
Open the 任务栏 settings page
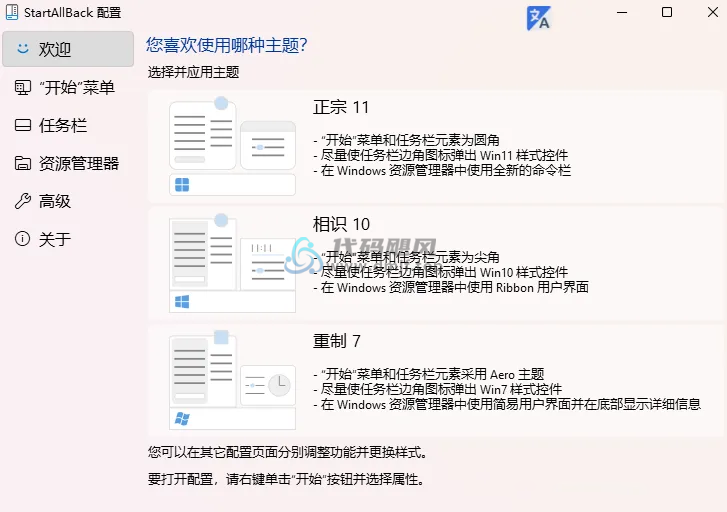[68, 125]
